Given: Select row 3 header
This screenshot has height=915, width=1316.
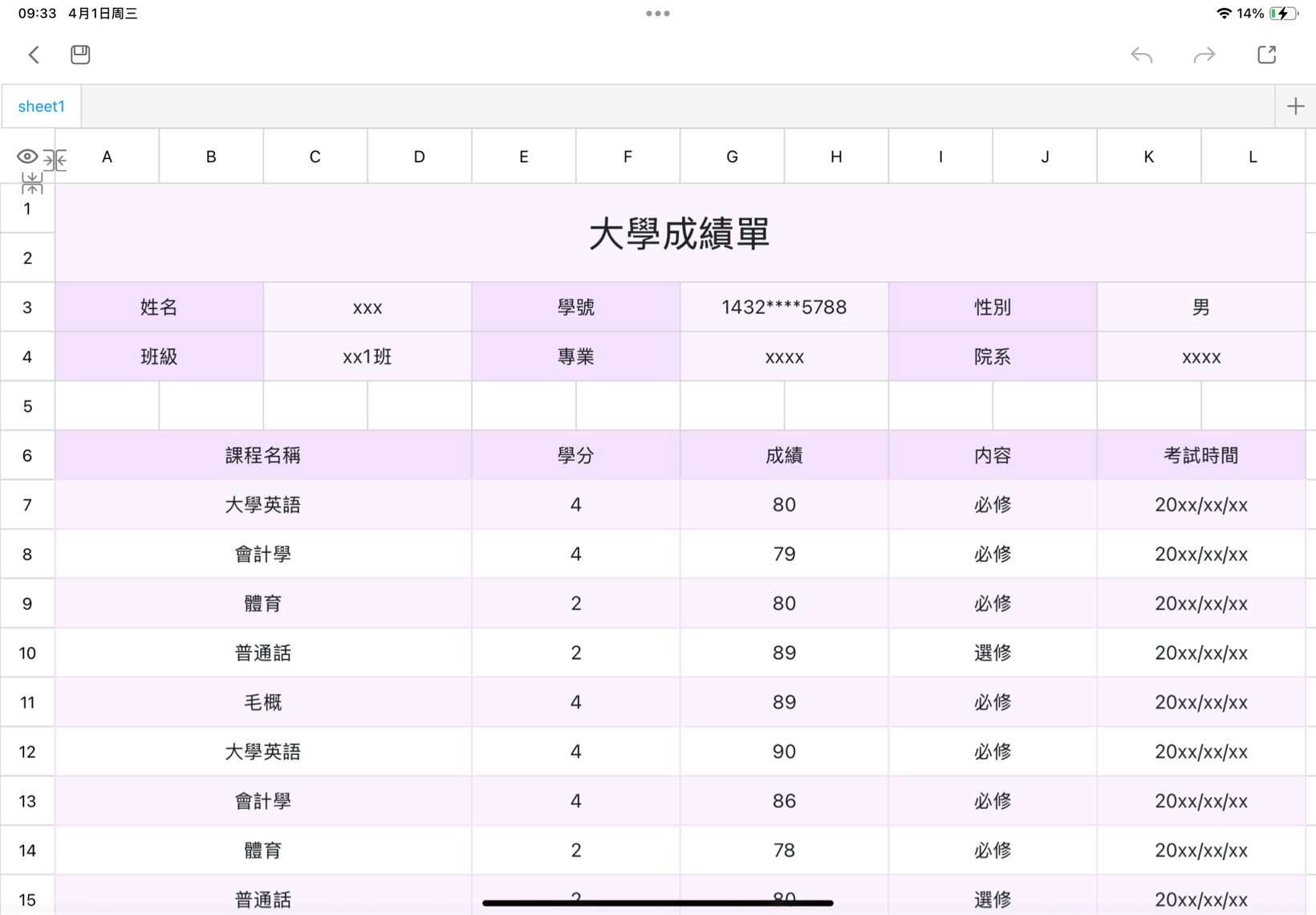Looking at the screenshot, I should tap(27, 307).
